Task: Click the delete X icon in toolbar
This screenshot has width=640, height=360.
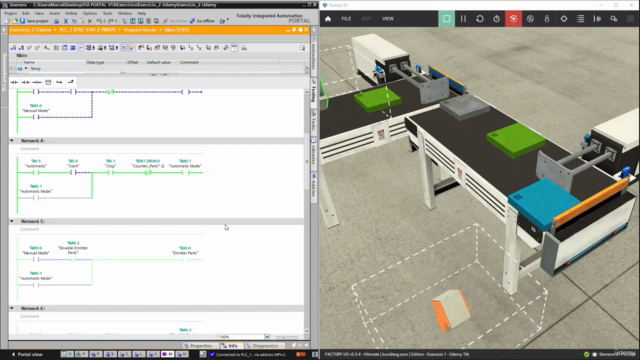Action: [90, 21]
